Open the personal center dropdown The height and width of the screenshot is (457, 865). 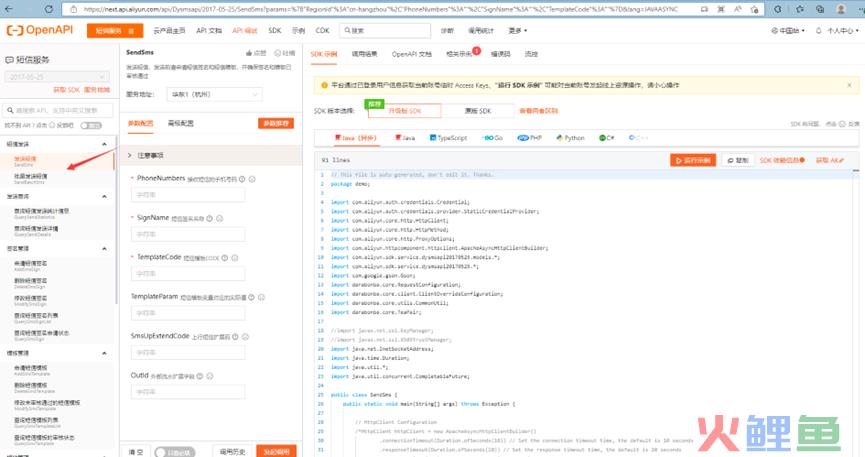coord(842,31)
